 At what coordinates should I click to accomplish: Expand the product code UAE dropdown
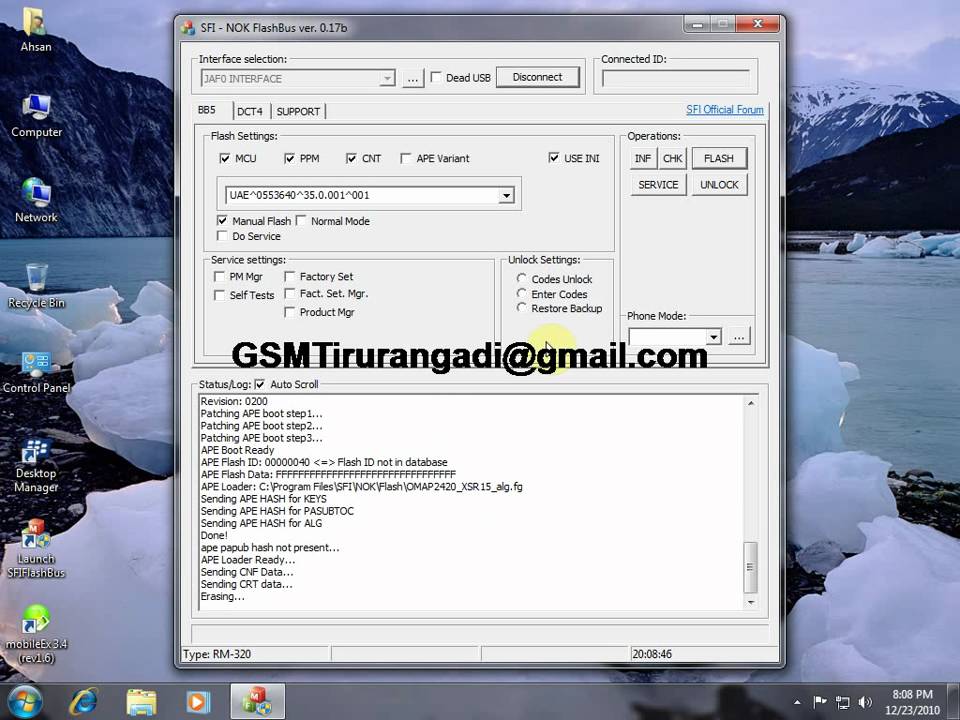click(506, 195)
